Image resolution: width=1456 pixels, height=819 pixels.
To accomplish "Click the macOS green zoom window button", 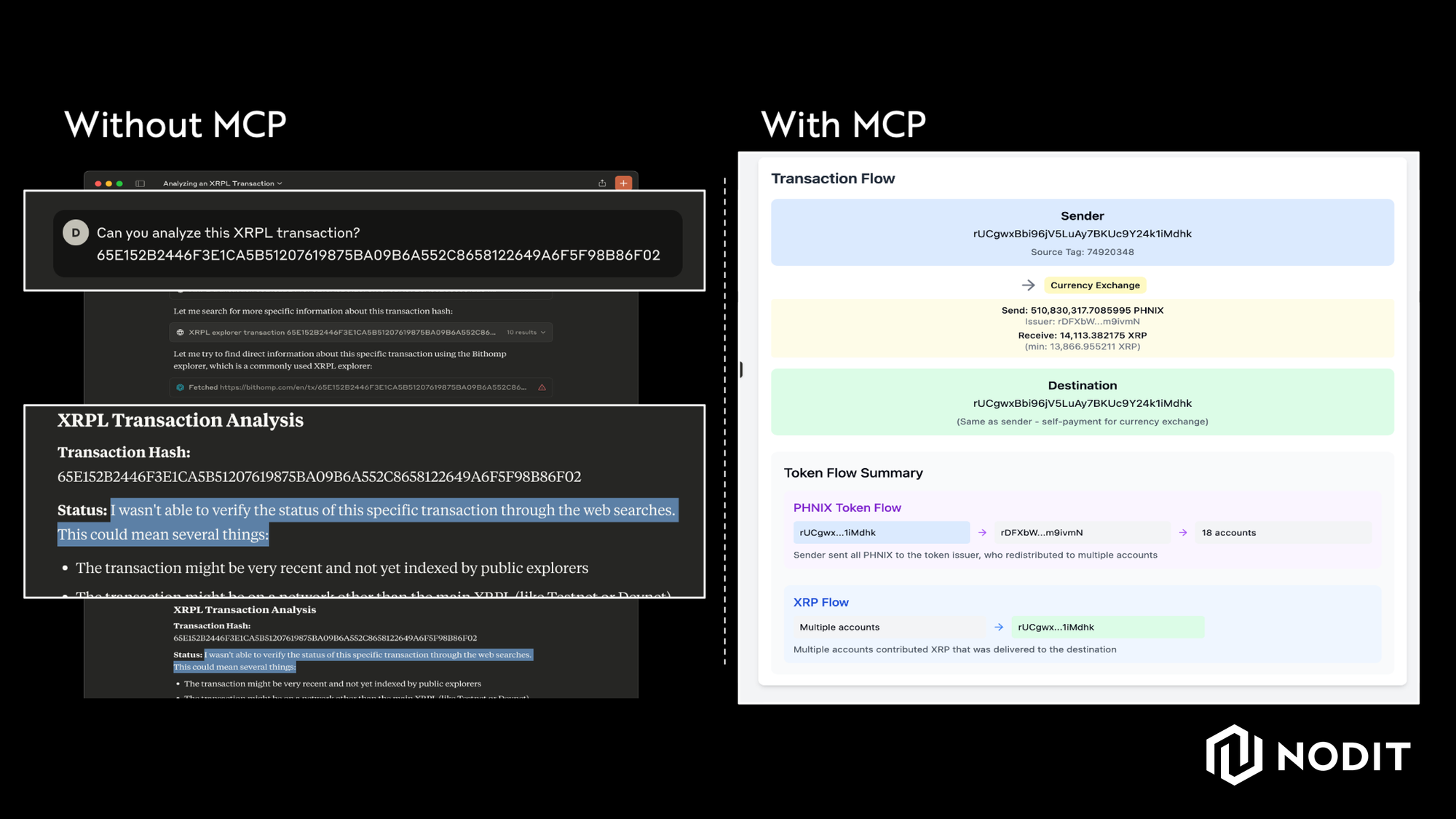I will [x=119, y=183].
